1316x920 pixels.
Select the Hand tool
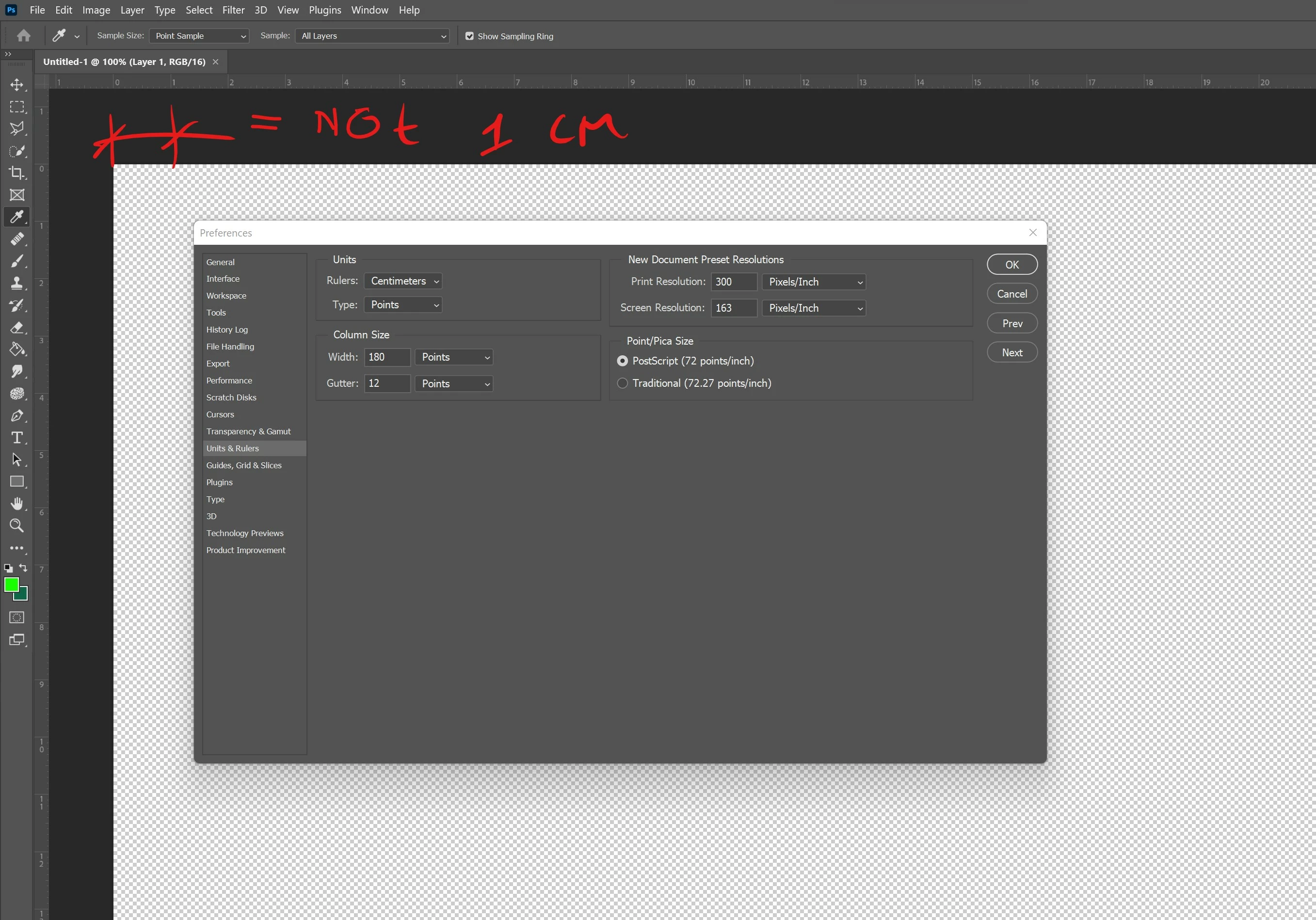tap(16, 503)
